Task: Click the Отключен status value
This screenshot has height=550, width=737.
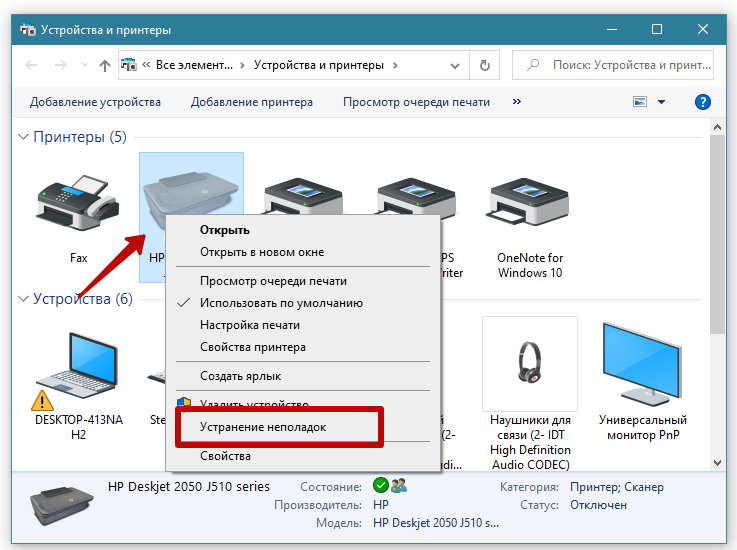Action: (x=598, y=505)
